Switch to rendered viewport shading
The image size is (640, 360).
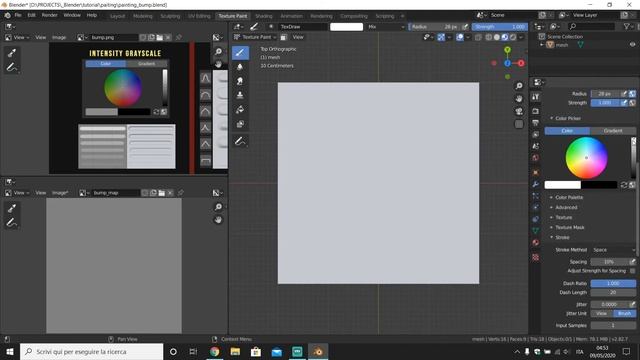coord(513,37)
